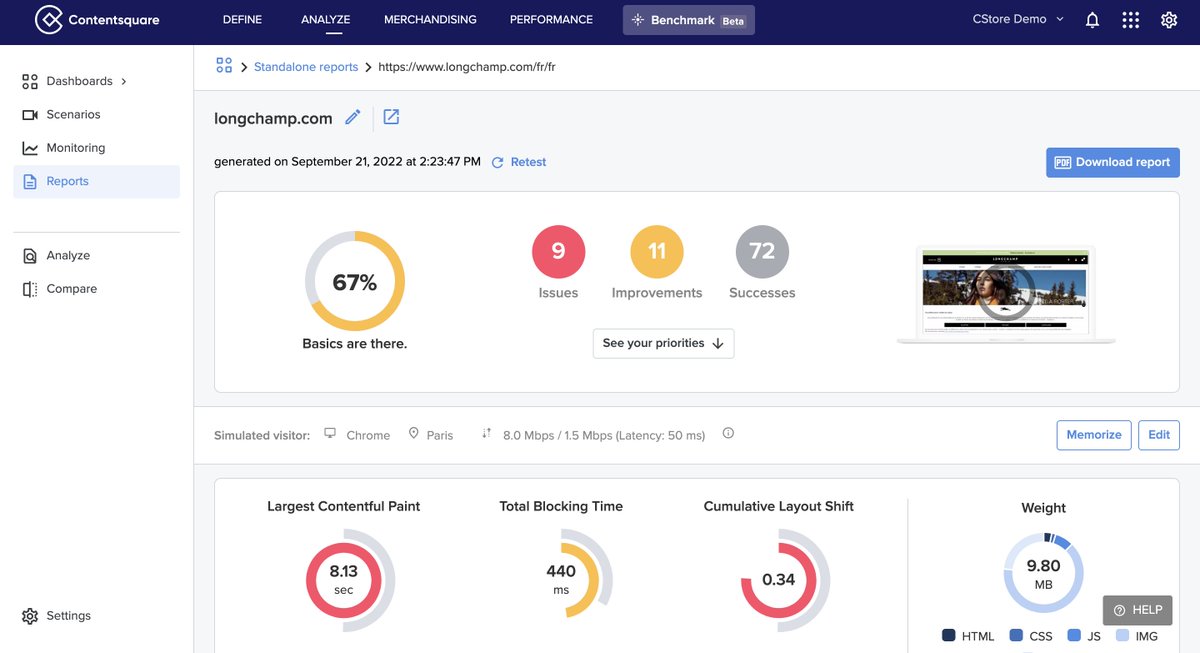Select Compare in the sidebar
The image size is (1200, 653).
(x=96, y=289)
